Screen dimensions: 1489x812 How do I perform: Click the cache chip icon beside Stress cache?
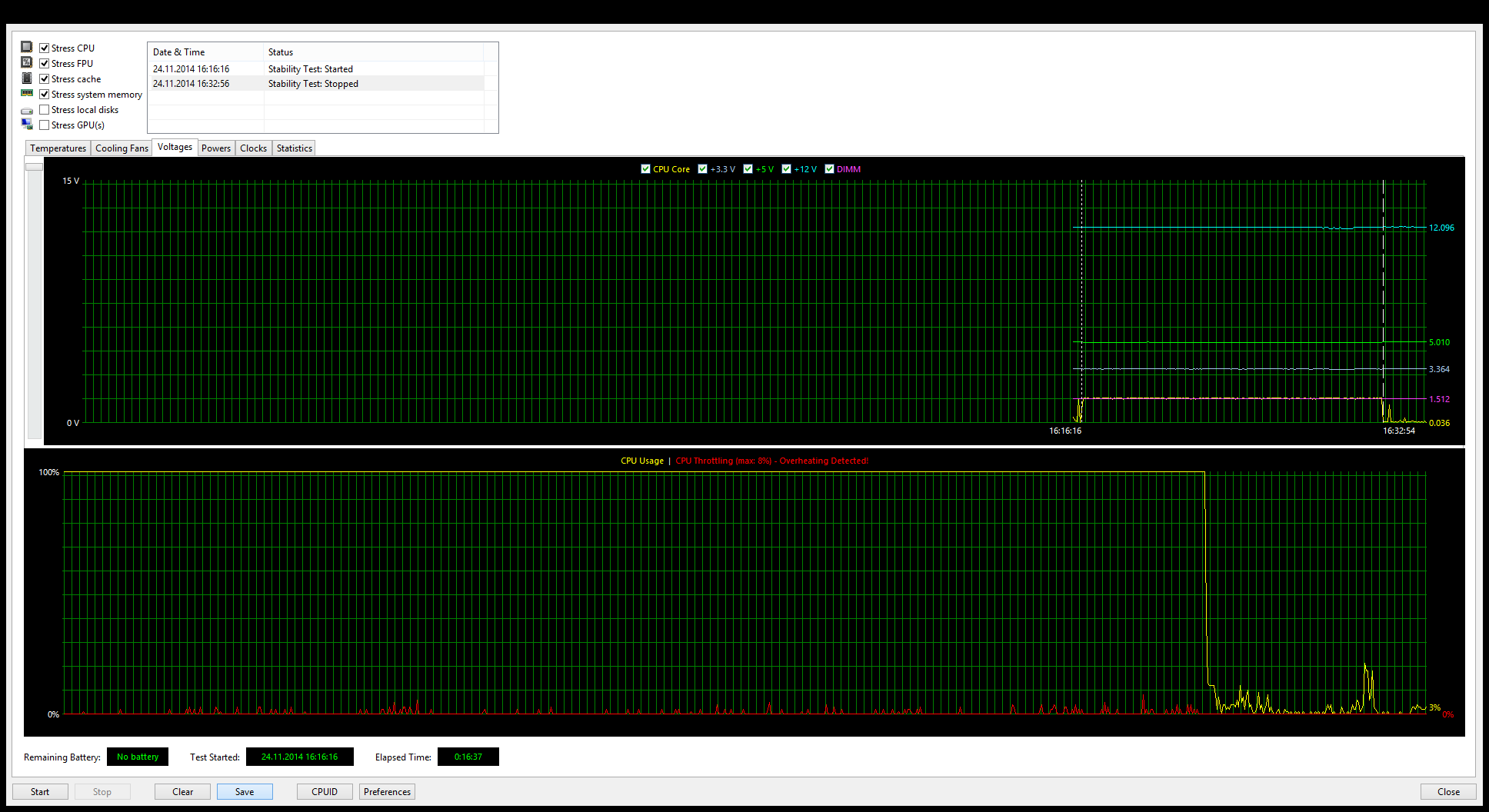point(27,78)
